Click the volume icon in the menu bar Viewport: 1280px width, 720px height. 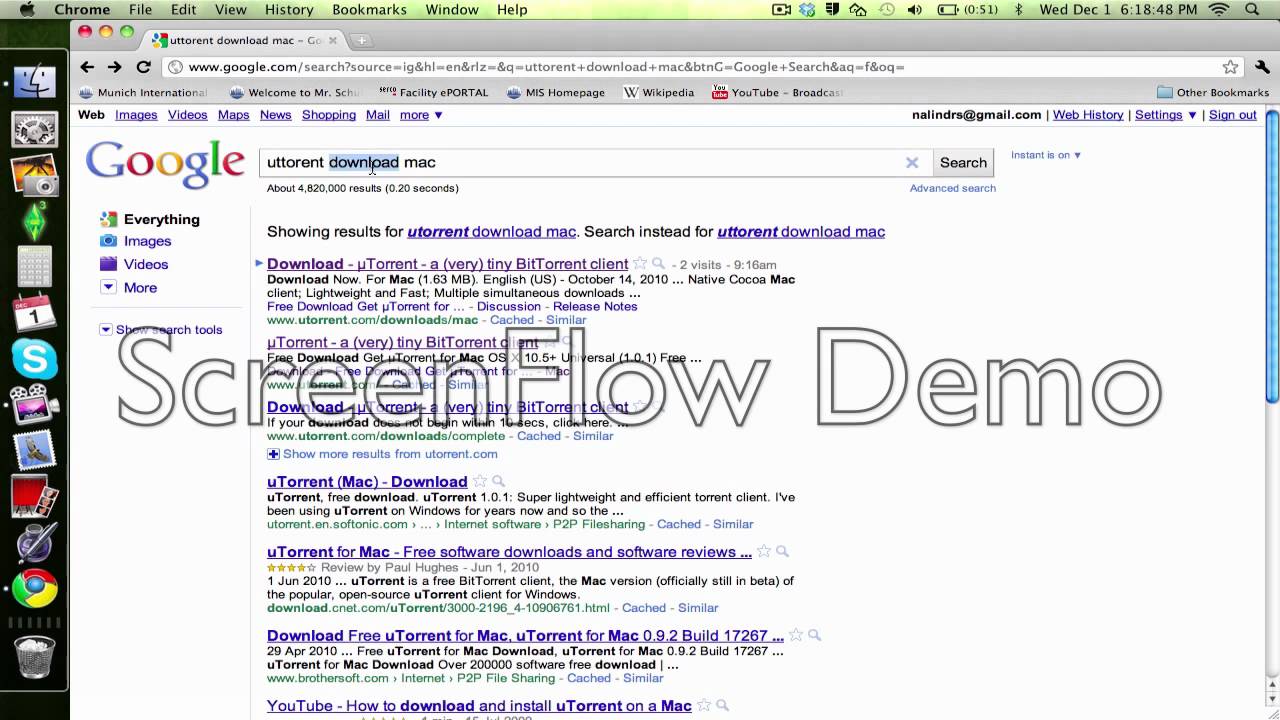[914, 9]
